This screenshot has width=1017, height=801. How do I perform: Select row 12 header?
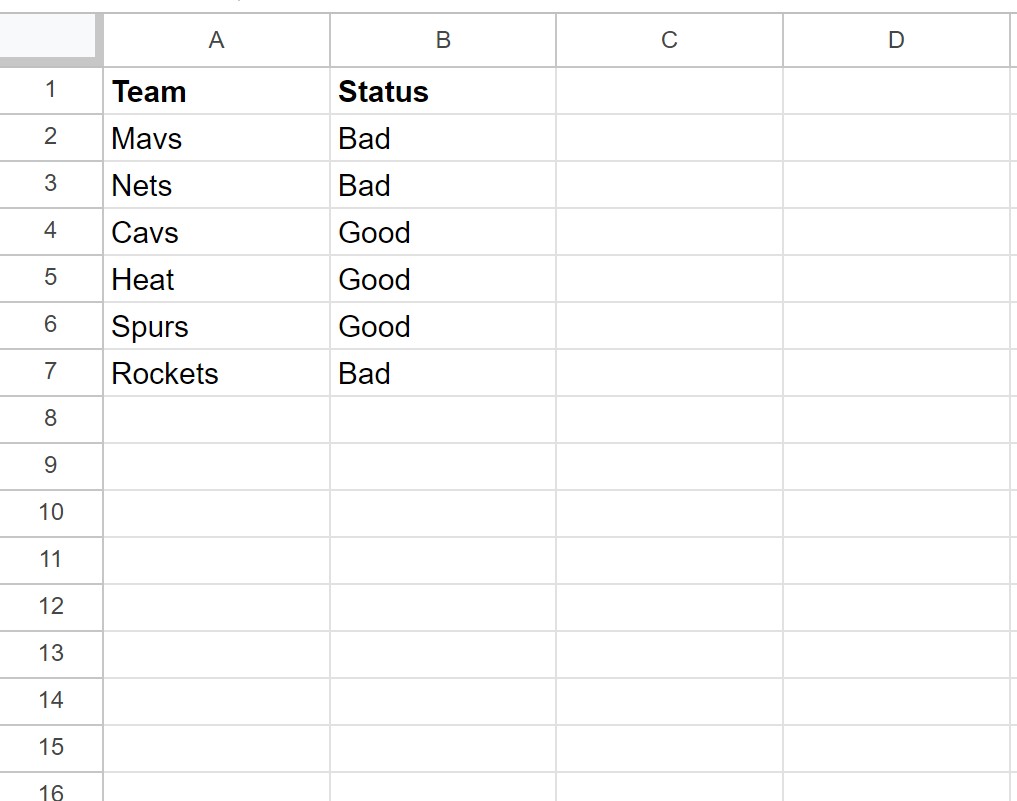point(51,607)
